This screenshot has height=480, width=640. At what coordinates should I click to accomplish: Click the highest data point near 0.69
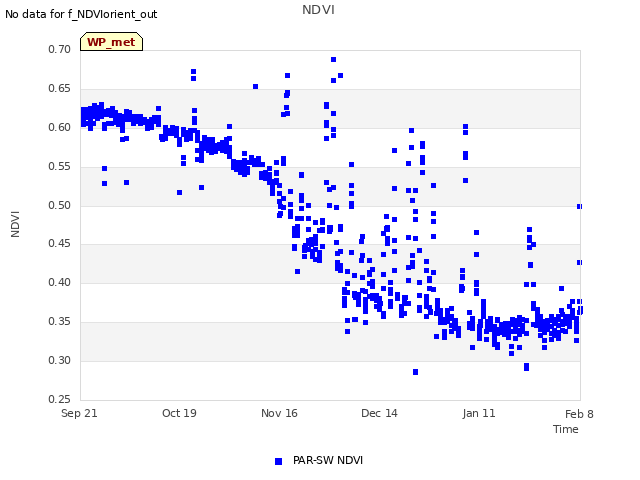(x=333, y=60)
